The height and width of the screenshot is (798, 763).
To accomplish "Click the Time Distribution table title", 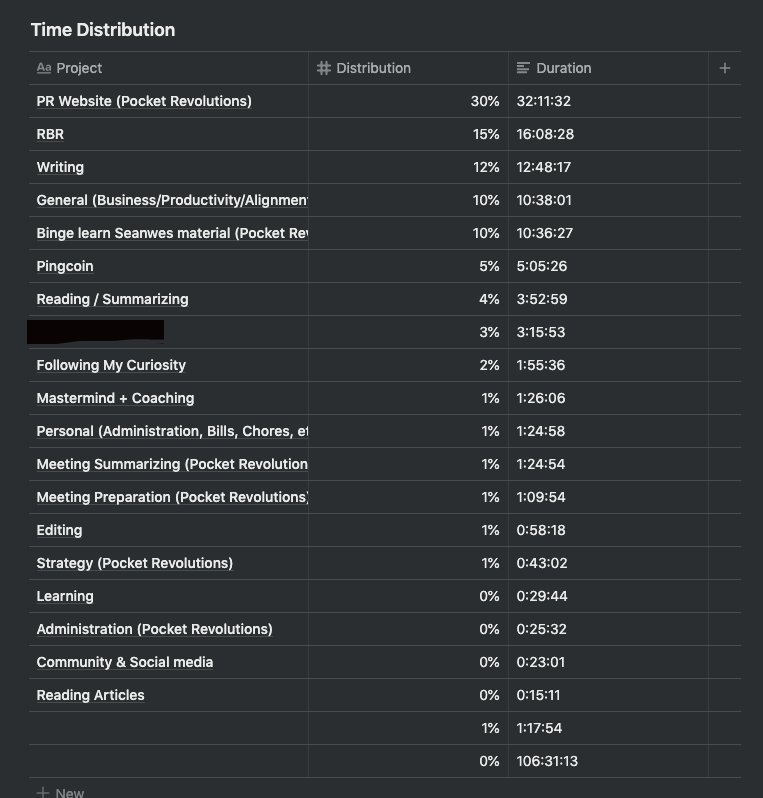I will coord(103,30).
